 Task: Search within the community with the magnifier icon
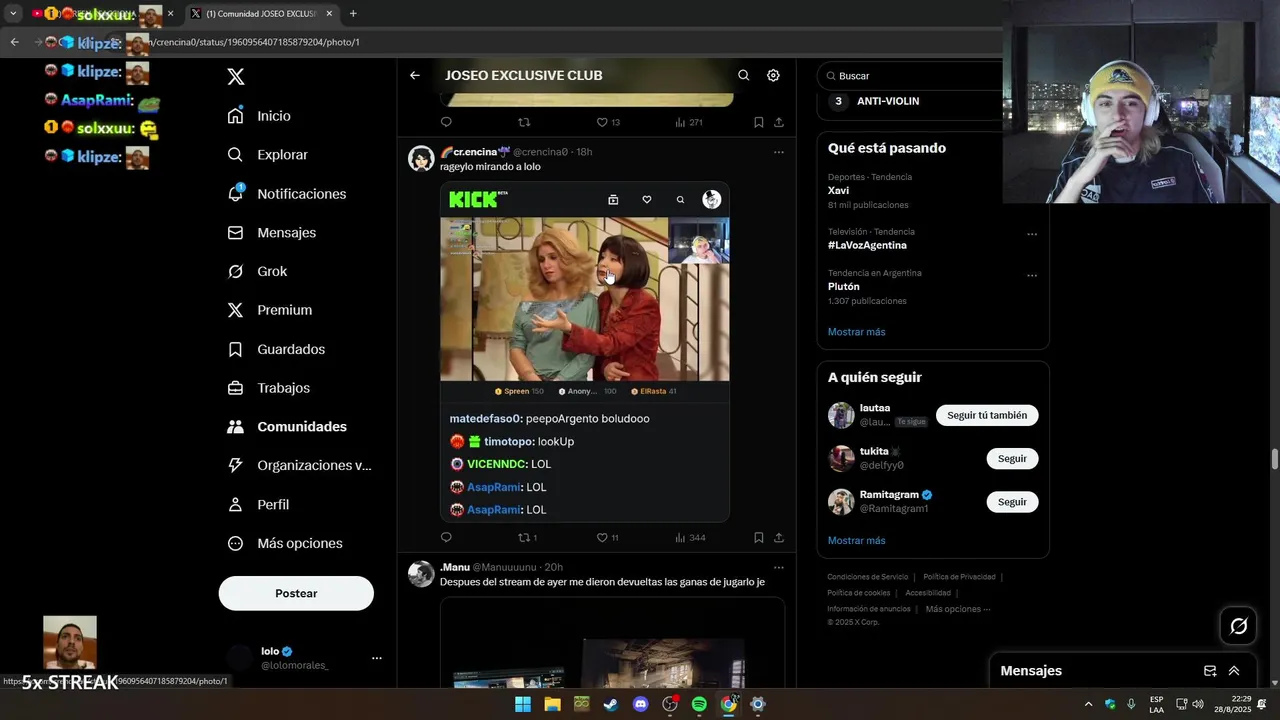(x=743, y=75)
